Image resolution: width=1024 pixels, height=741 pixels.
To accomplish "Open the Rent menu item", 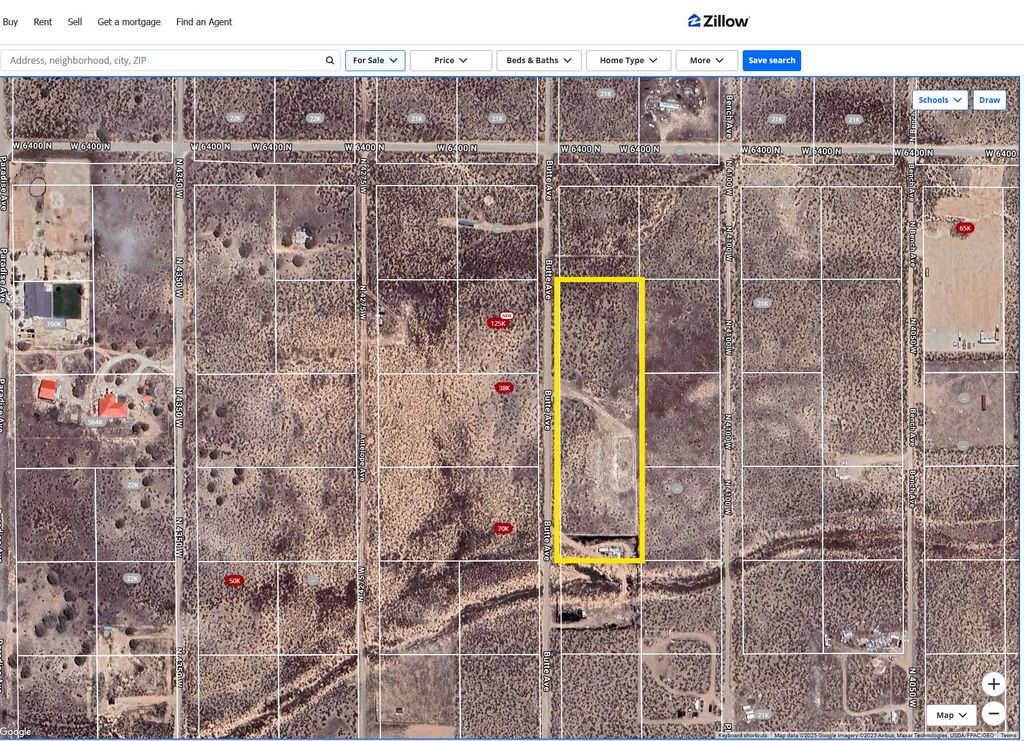I will pos(43,22).
